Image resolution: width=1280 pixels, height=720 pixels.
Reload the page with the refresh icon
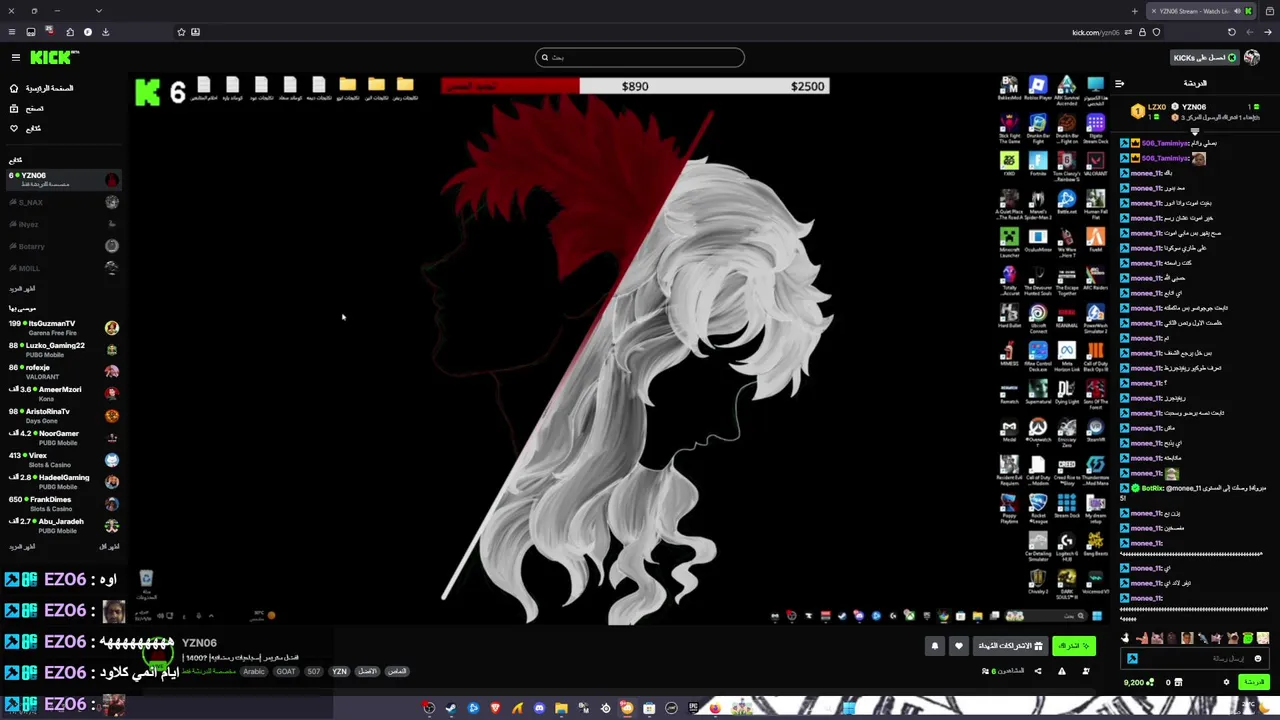(1232, 32)
